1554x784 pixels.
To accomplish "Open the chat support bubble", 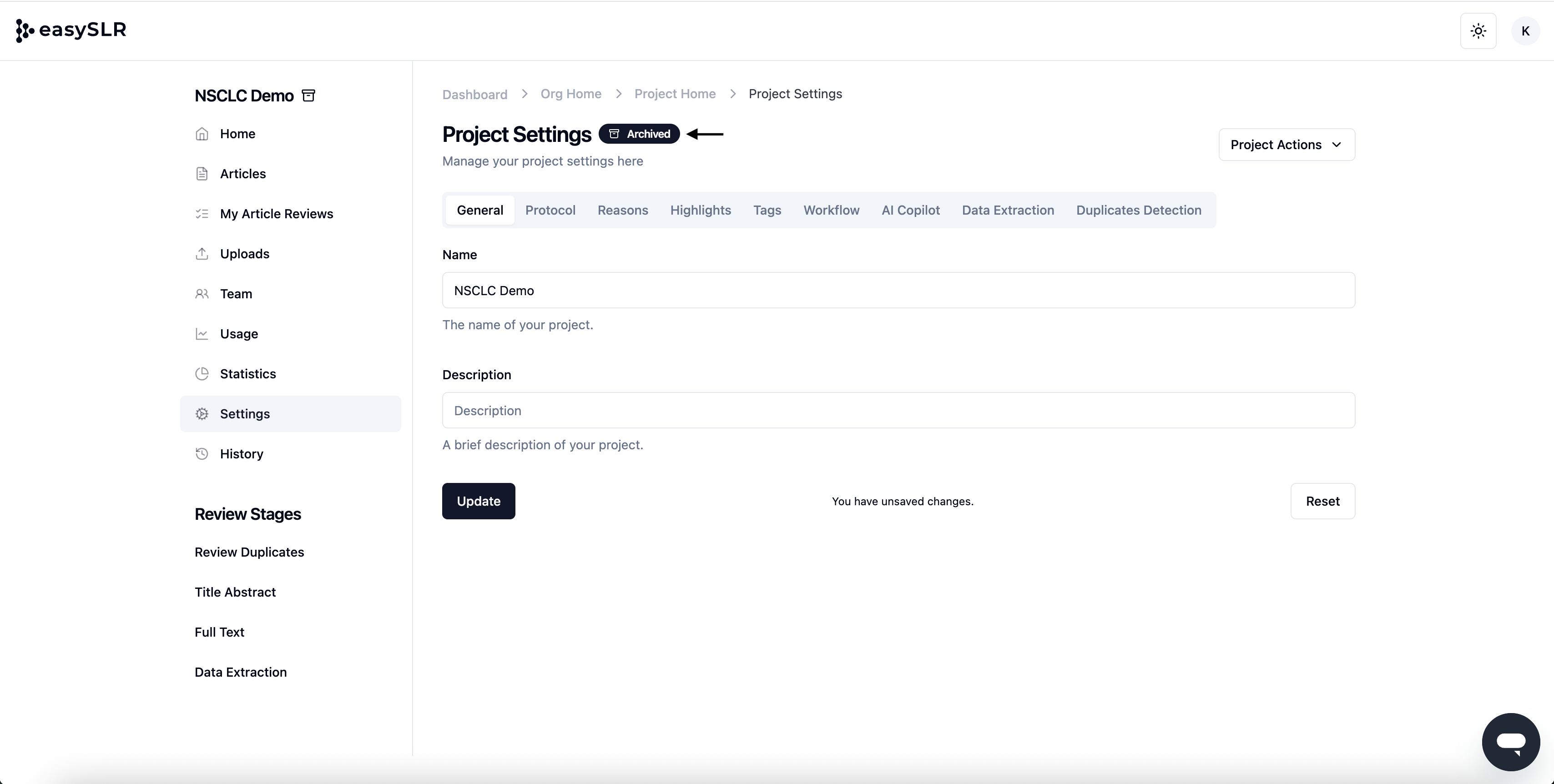I will click(x=1511, y=741).
